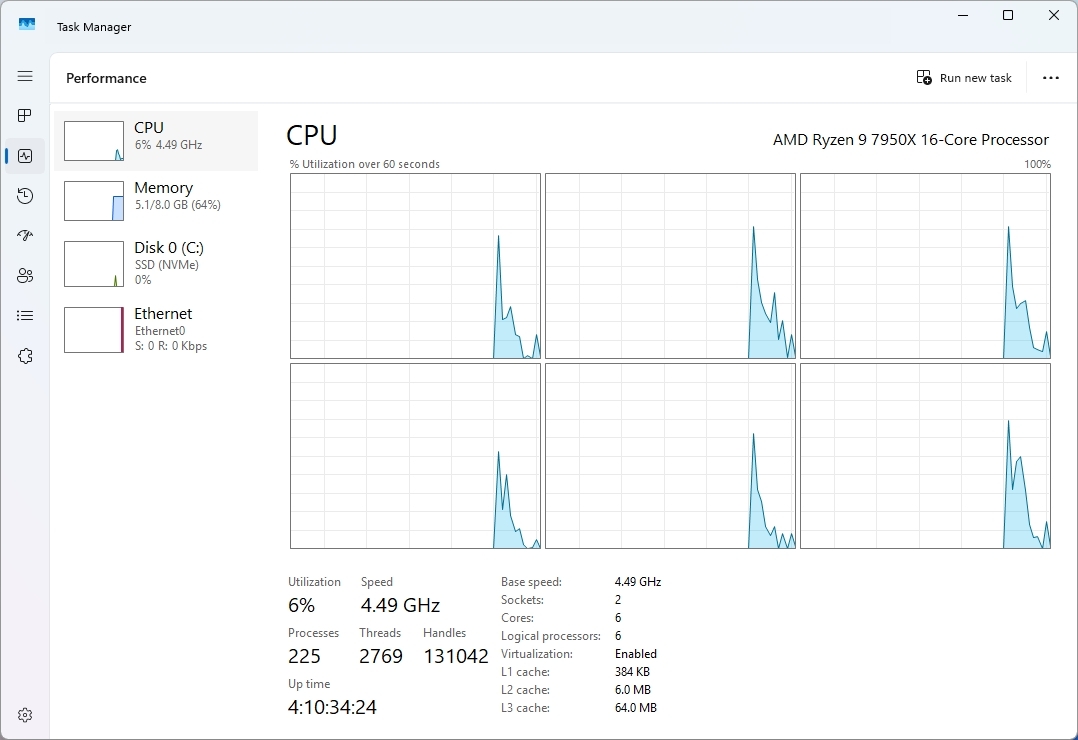The image size is (1078, 740).
Task: Click the top-right CPU core graph
Action: click(925, 266)
